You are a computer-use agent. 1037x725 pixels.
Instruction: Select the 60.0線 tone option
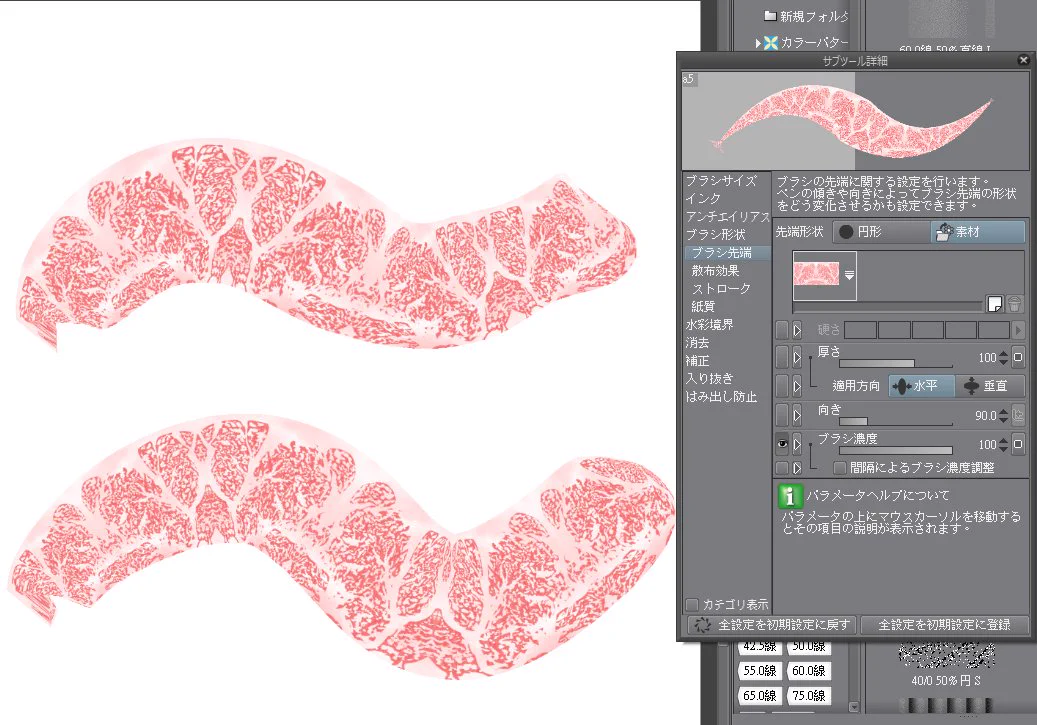point(809,671)
